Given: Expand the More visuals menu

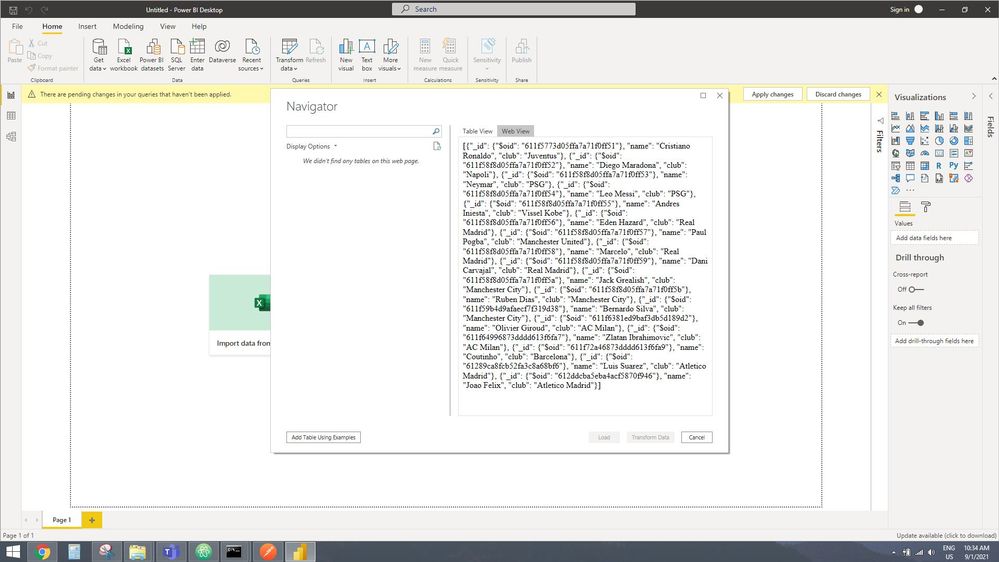Looking at the screenshot, I should [x=390, y=55].
